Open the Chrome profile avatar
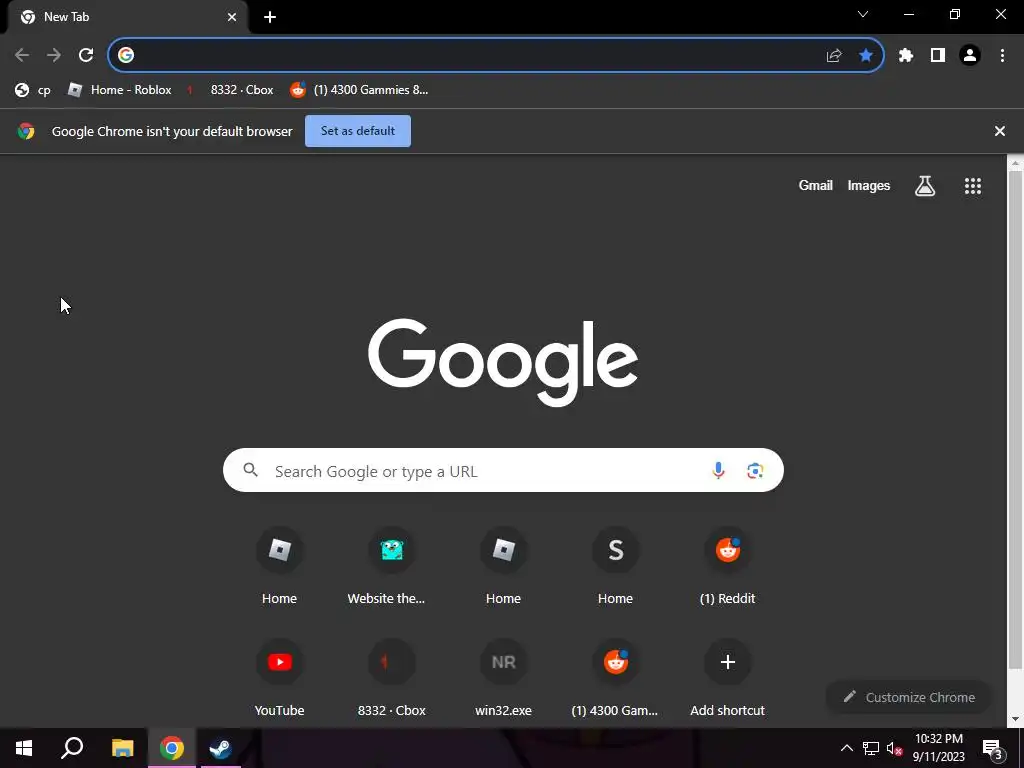Screen dimensions: 1024x768 point(970,56)
